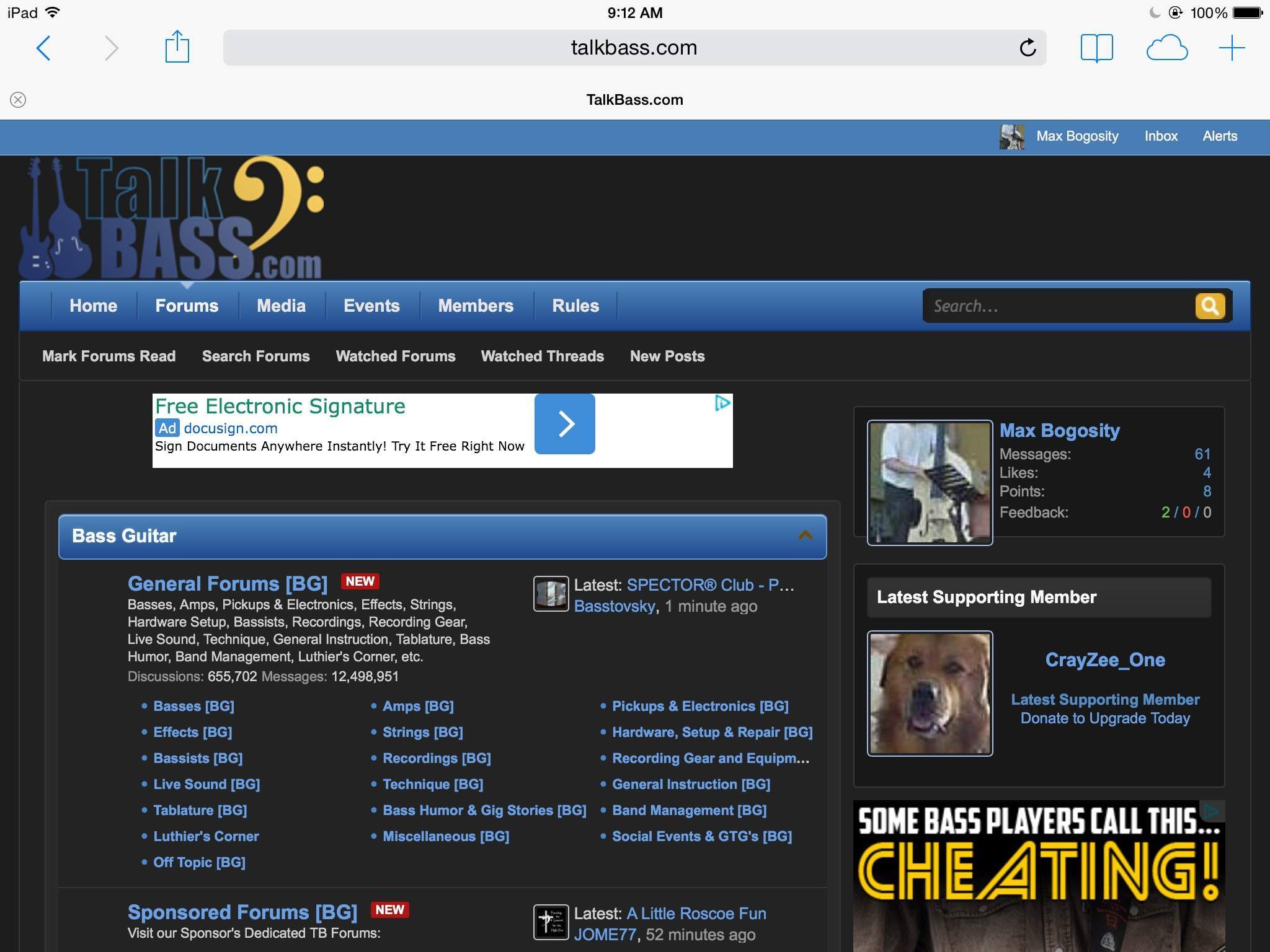Open Hardware, Setup & Repair [BG]
The width and height of the screenshot is (1270, 952).
(712, 732)
